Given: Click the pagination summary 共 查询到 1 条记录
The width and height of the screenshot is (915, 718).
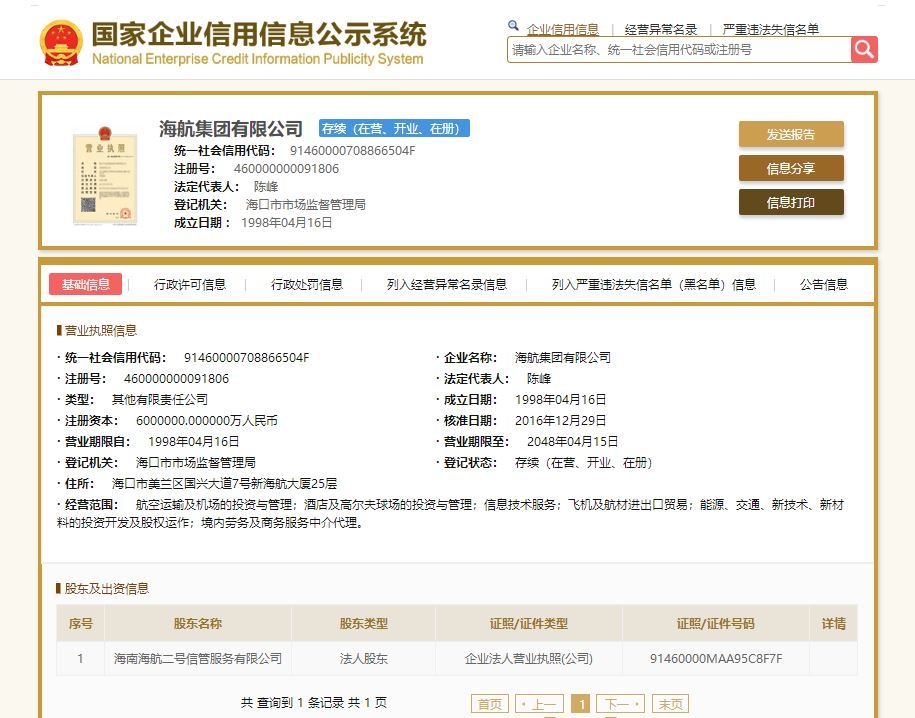Looking at the screenshot, I should pos(292,703).
